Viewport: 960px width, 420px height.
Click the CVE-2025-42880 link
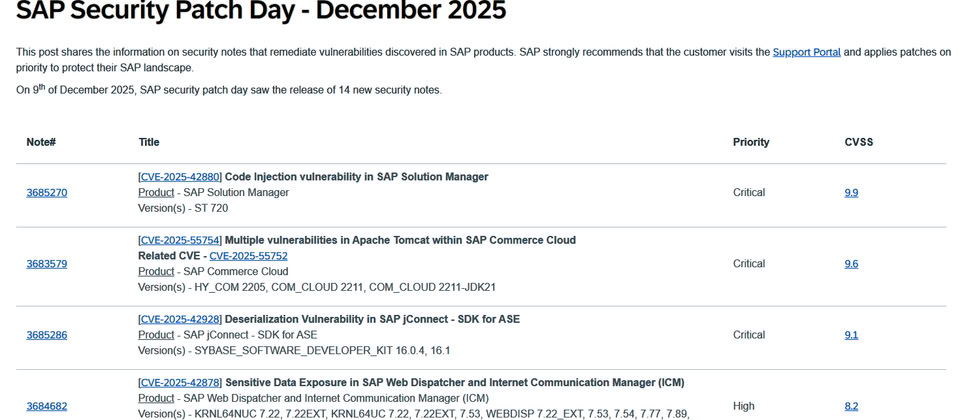click(180, 177)
